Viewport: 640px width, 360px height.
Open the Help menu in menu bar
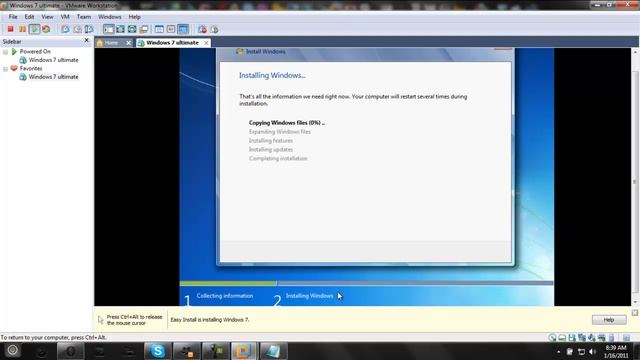(134, 17)
